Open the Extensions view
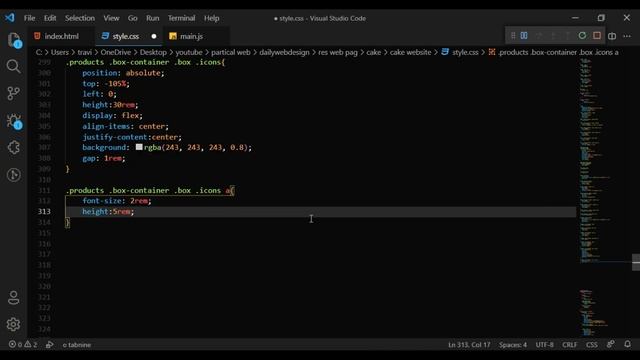Screen dimensions: 640x360 click(x=13, y=147)
